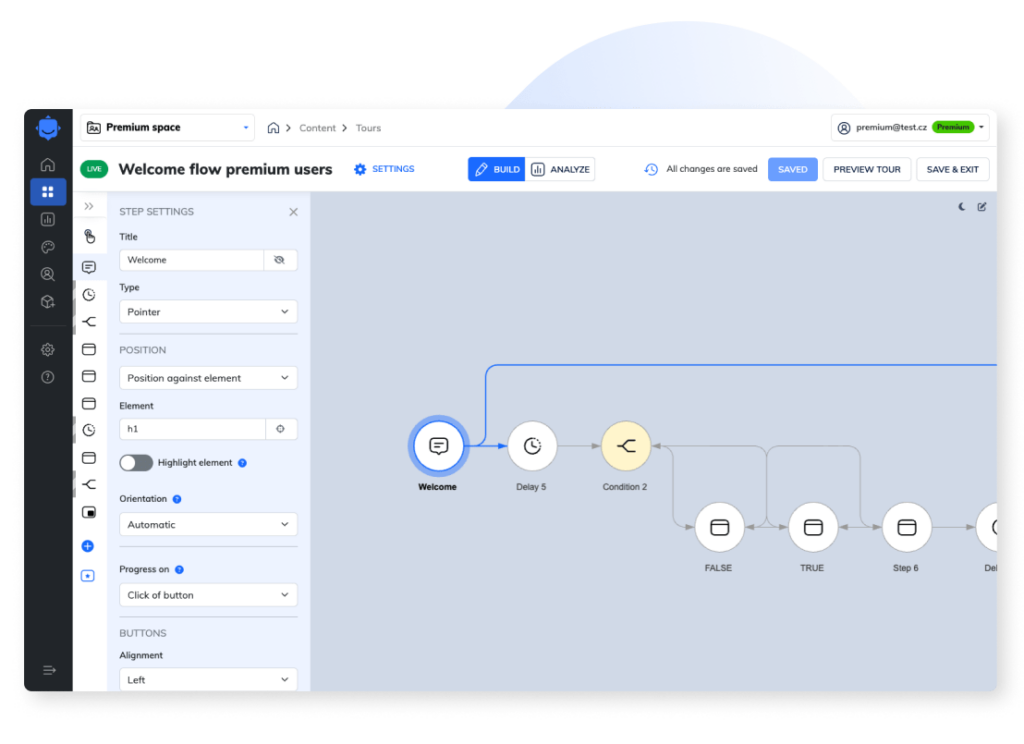Toggle dark mode moon icon
This screenshot has height=744, width=1024.
[962, 207]
